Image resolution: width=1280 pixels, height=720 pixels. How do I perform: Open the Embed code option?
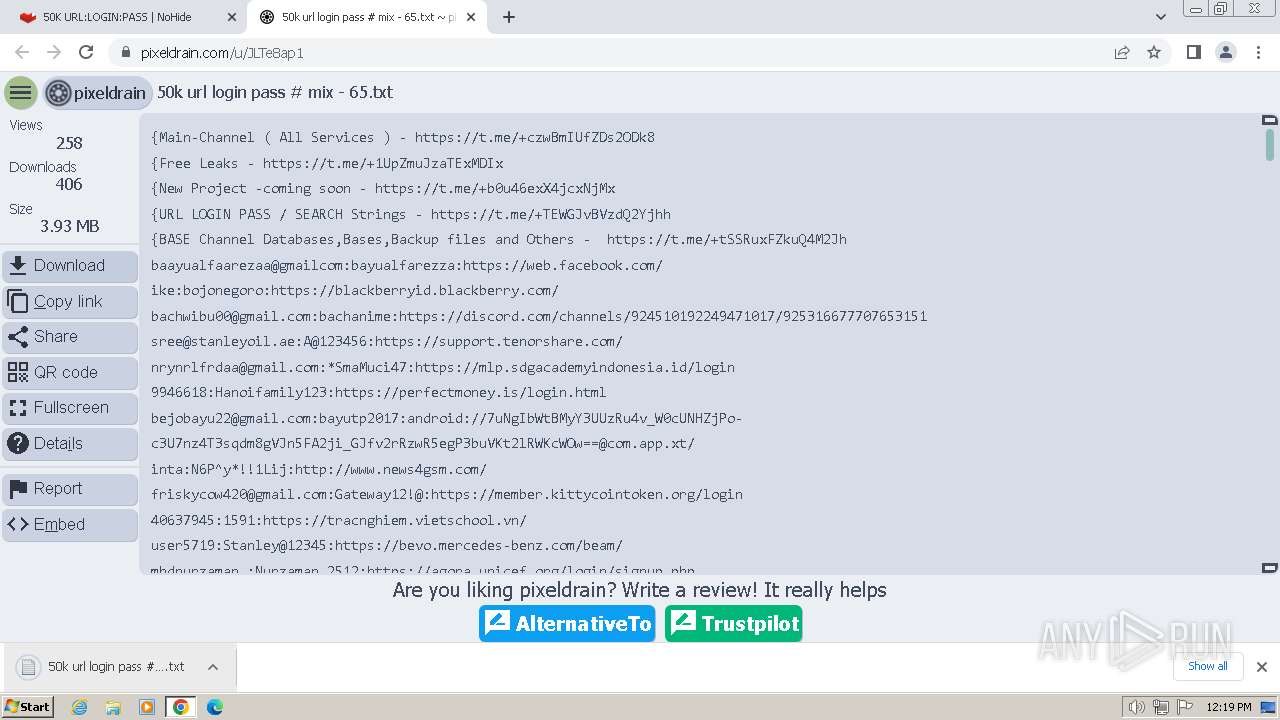click(x=70, y=525)
